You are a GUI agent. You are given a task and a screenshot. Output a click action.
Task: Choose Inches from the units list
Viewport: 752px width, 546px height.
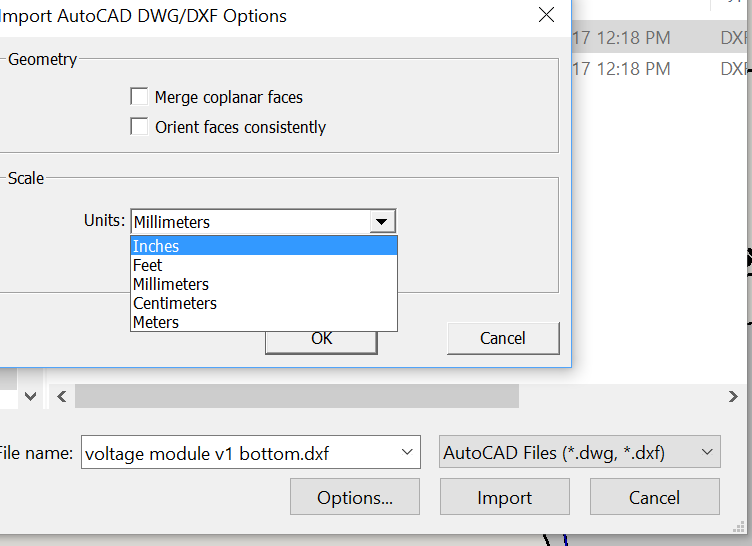tap(264, 246)
